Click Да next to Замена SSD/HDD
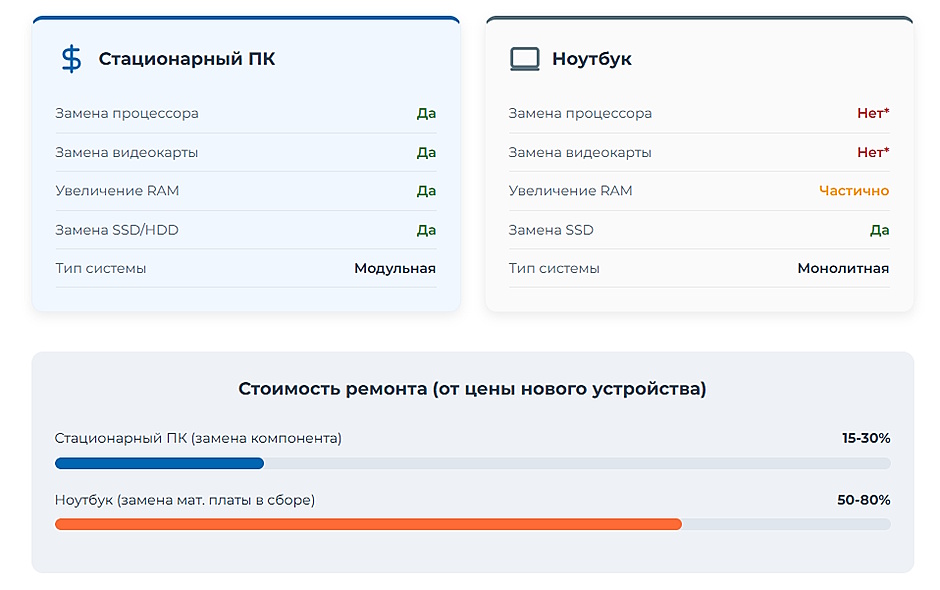This screenshot has height=590, width=940. pos(426,230)
